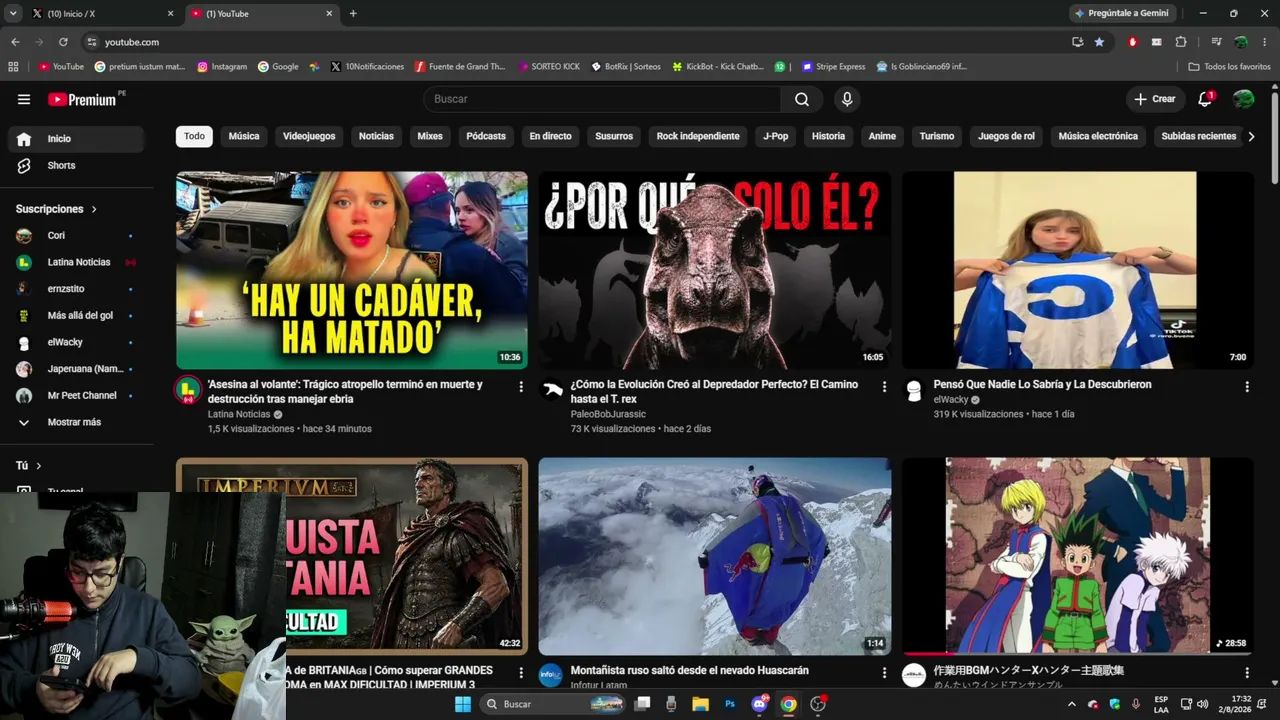The width and height of the screenshot is (1280, 720).
Task: Reload the page in Chrome
Action: (63, 42)
